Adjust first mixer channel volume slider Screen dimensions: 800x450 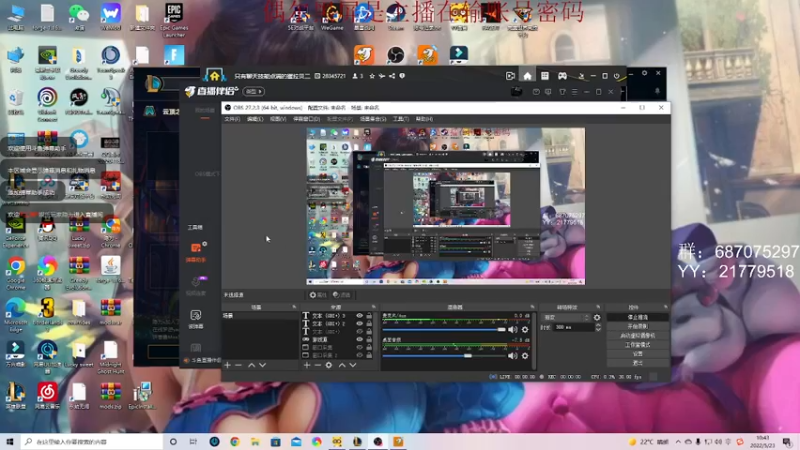click(x=444, y=330)
